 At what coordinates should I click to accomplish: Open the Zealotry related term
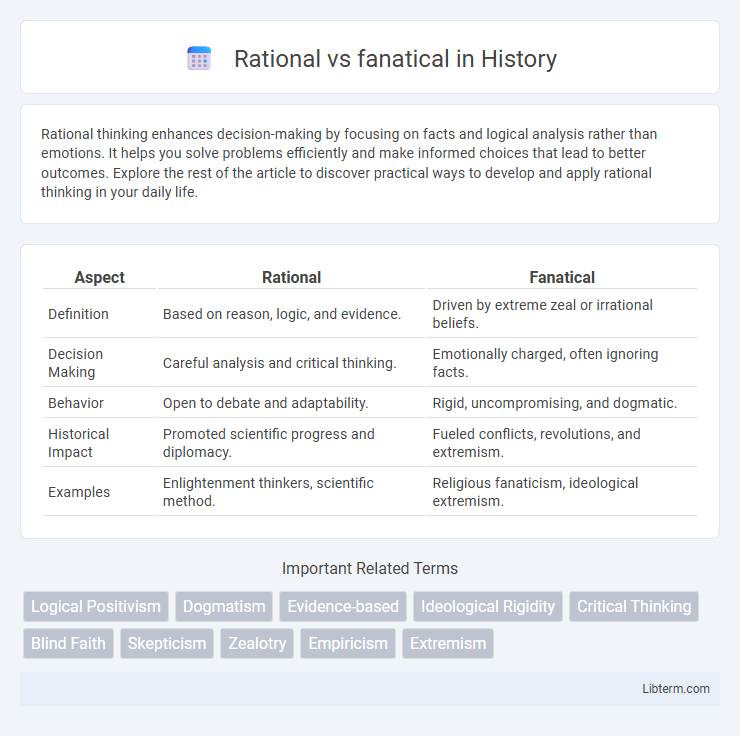(257, 643)
